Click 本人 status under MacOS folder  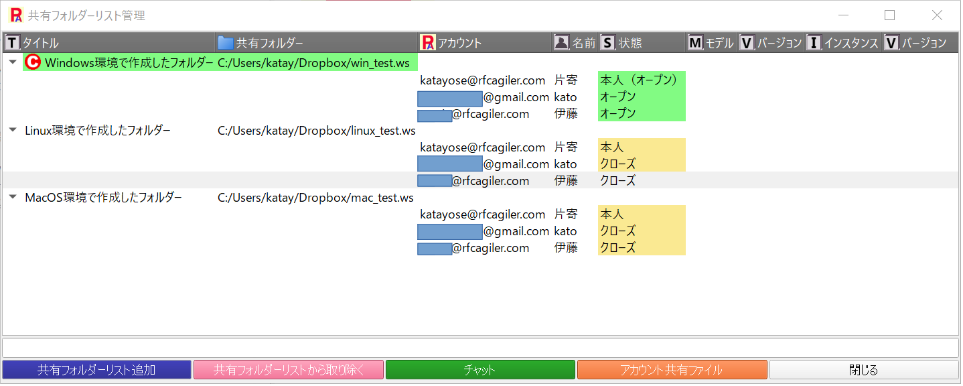click(x=642, y=214)
